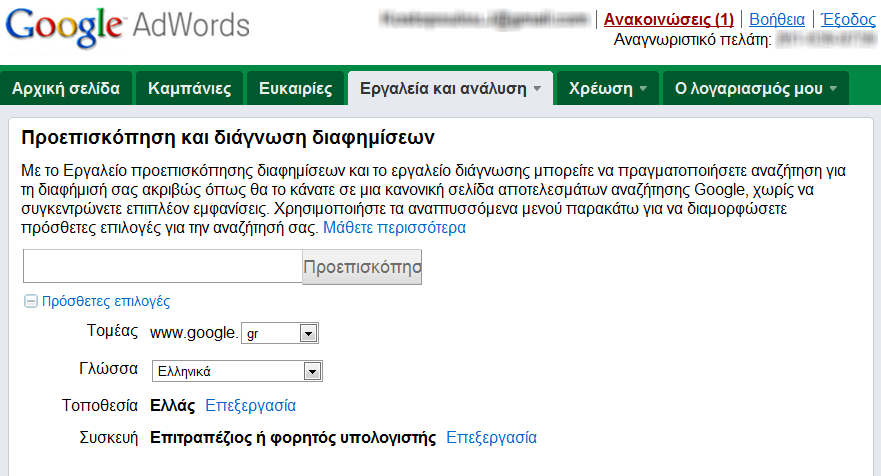Image resolution: width=881 pixels, height=476 pixels.
Task: Click the Συσκευή label
Action: pyautogui.click(x=109, y=437)
